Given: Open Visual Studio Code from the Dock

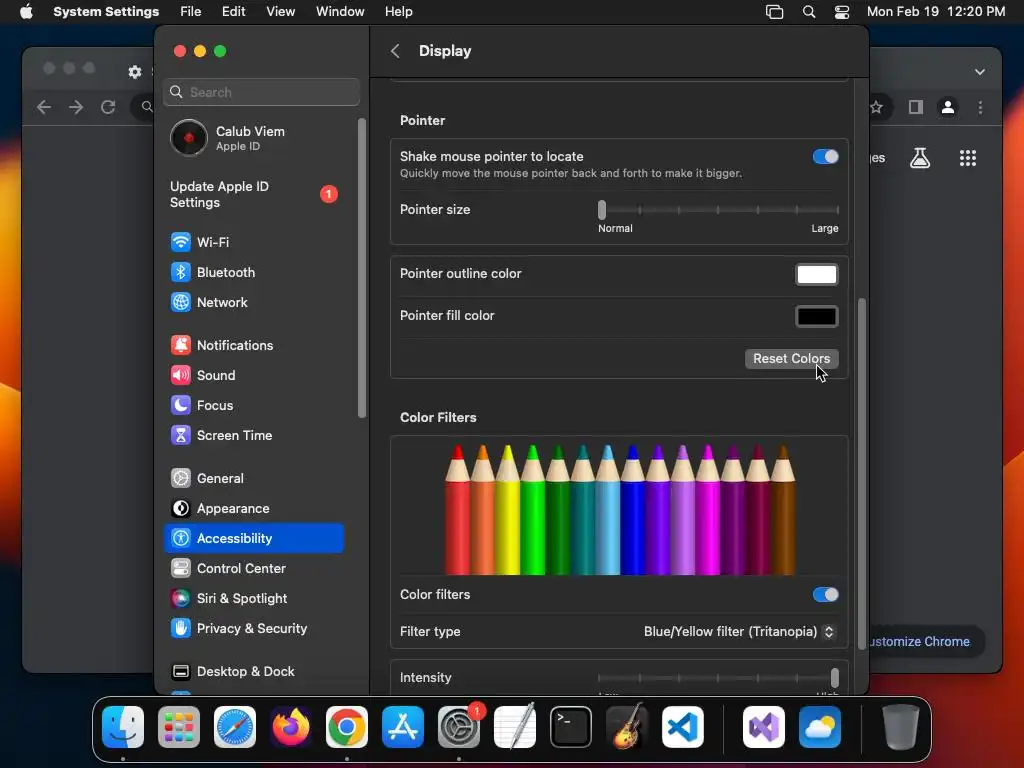Looking at the screenshot, I should 682,727.
